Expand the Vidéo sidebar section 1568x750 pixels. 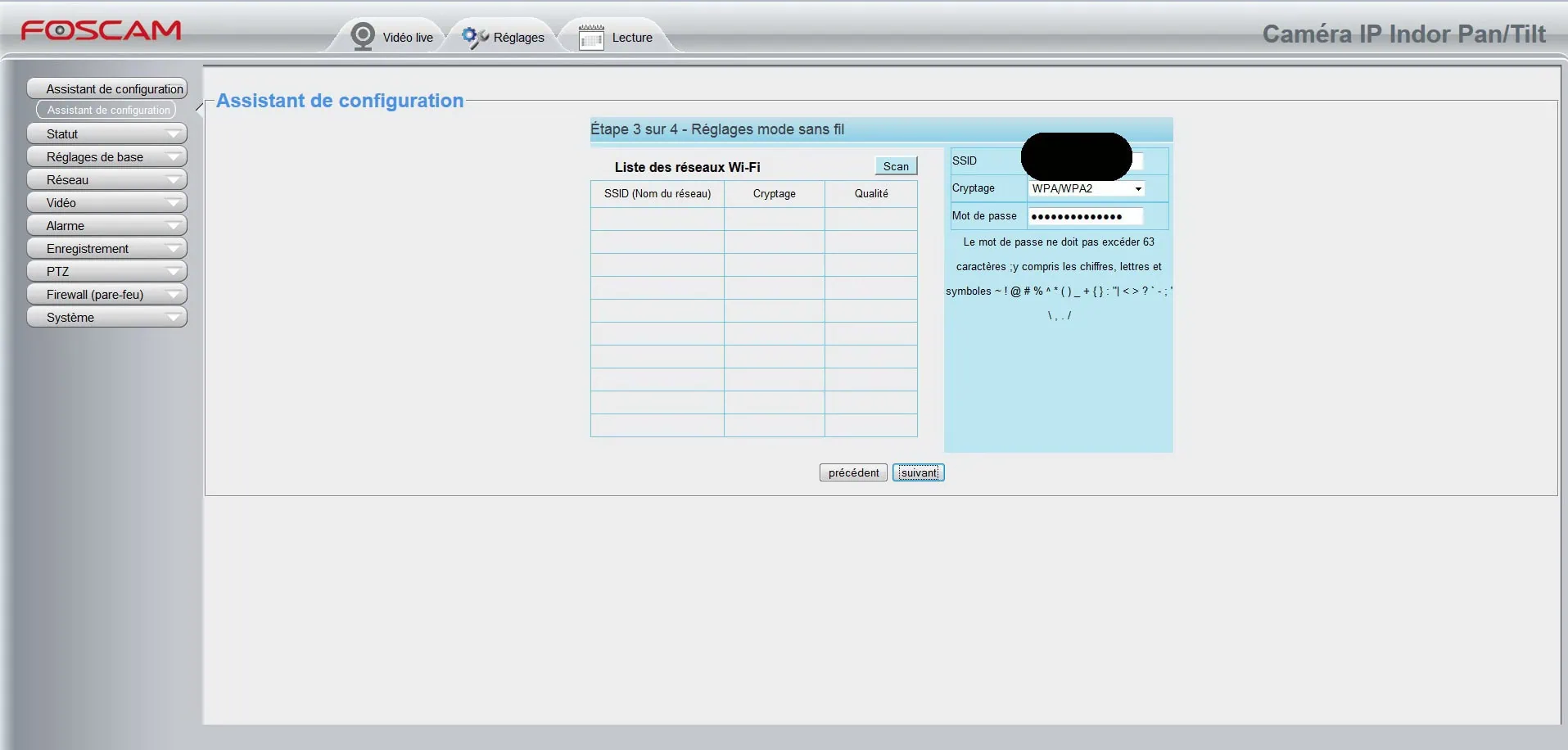106,202
